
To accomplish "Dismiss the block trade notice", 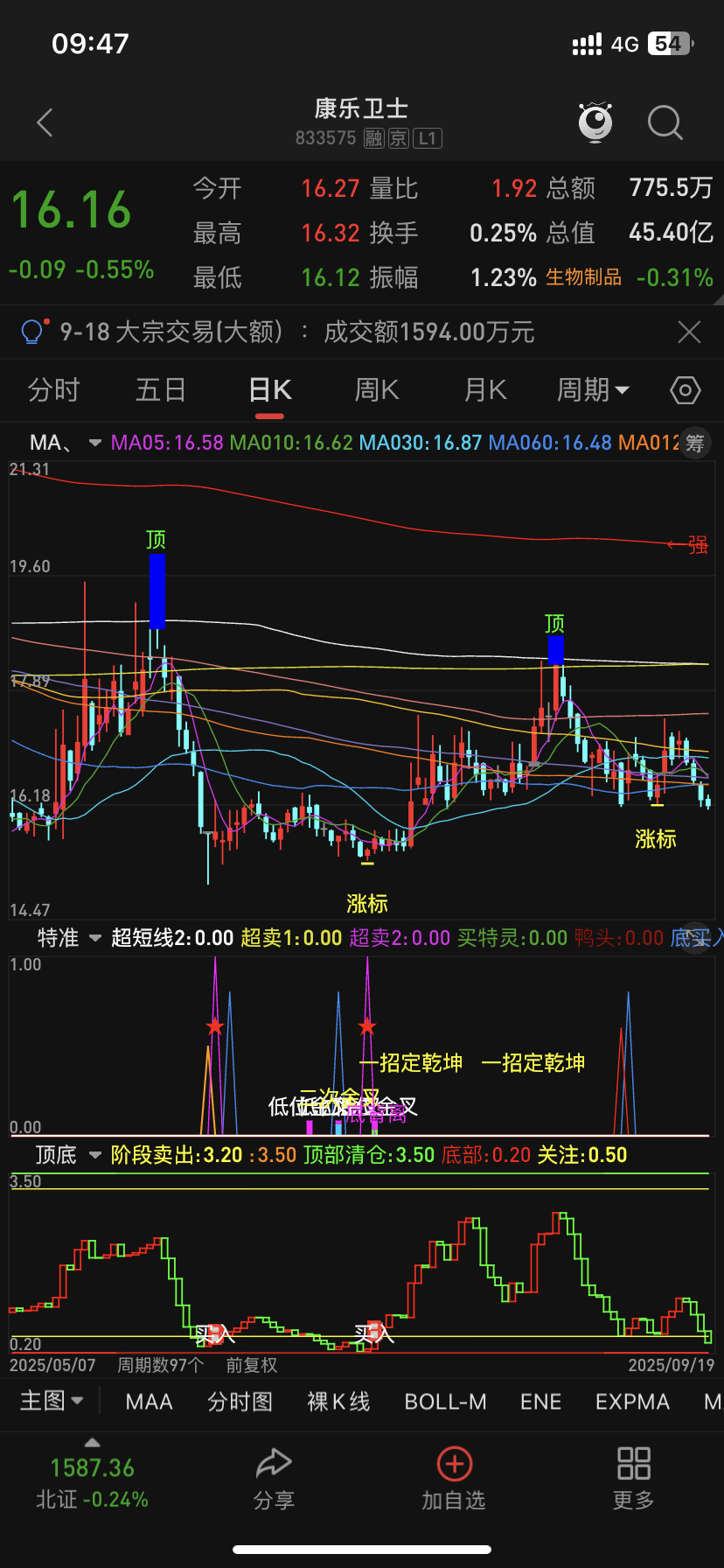I will pos(689,332).
